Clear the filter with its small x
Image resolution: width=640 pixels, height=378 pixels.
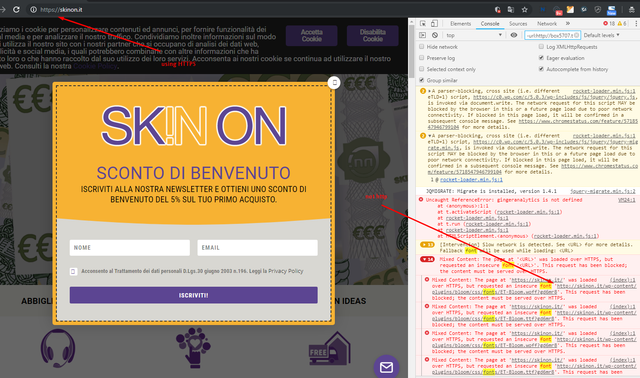click(576, 35)
